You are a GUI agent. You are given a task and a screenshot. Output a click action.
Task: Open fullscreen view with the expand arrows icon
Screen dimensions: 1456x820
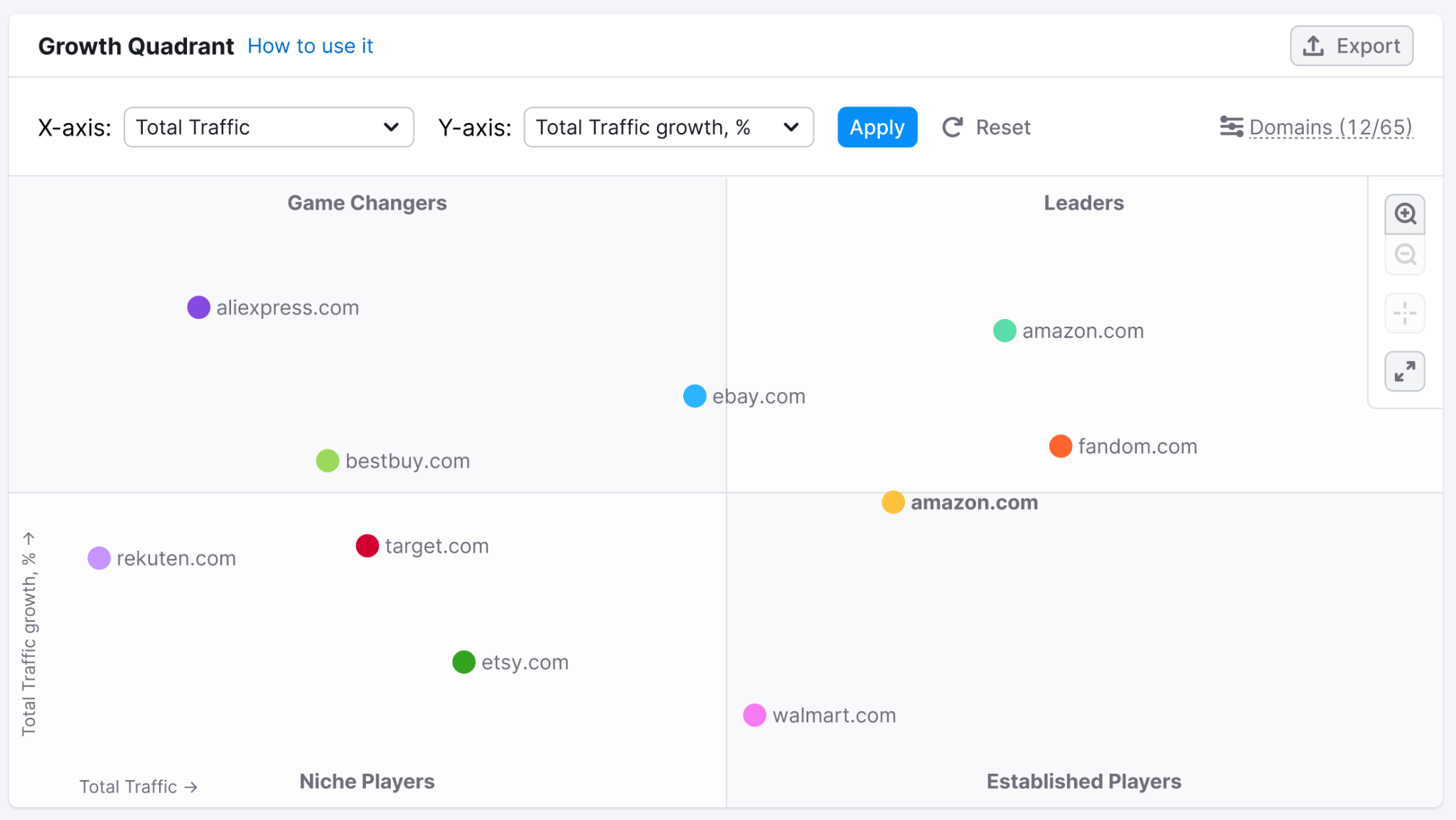pos(1404,371)
